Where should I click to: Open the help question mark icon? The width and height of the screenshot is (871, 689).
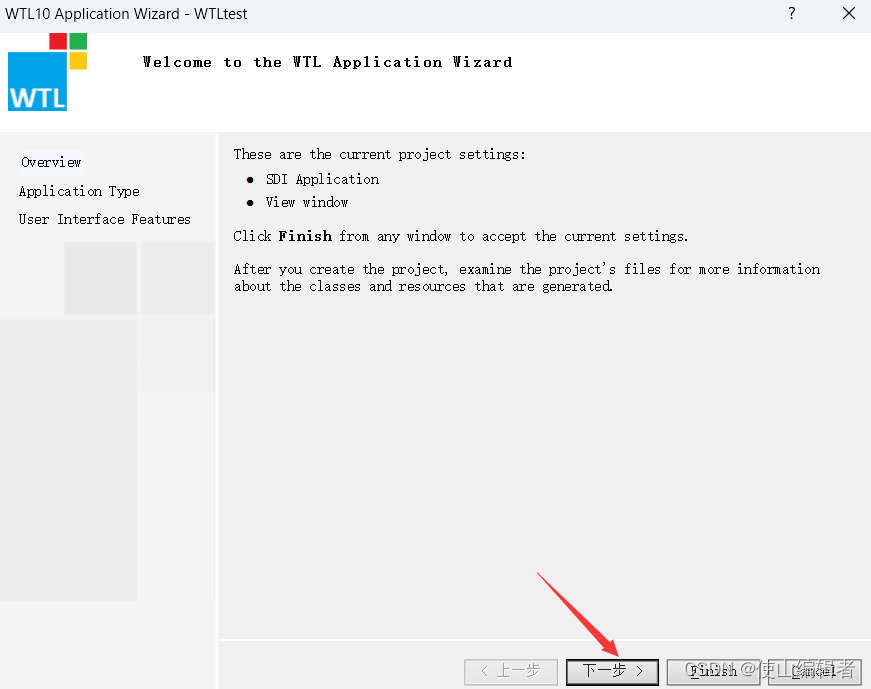791,14
